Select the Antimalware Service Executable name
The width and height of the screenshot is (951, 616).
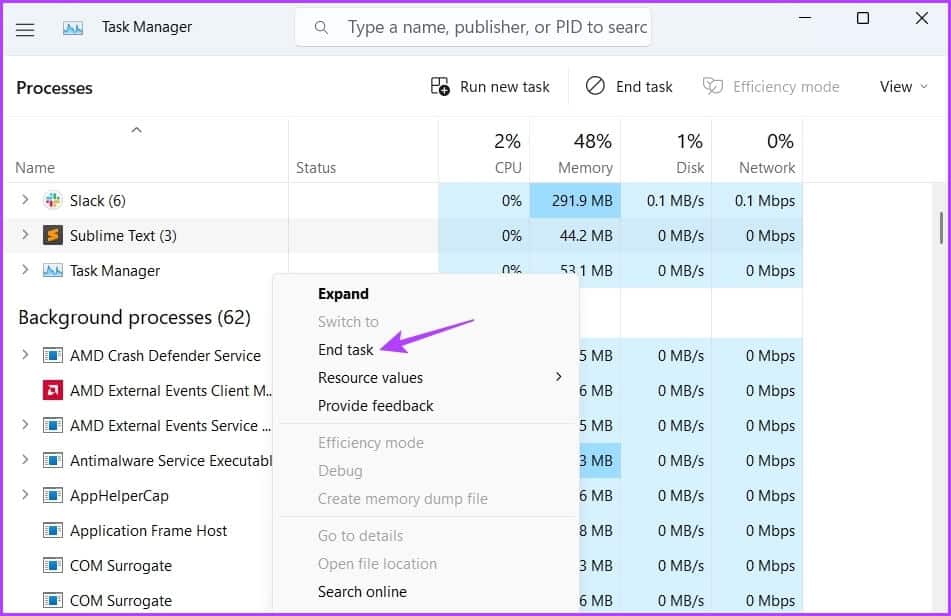[x=171, y=461]
